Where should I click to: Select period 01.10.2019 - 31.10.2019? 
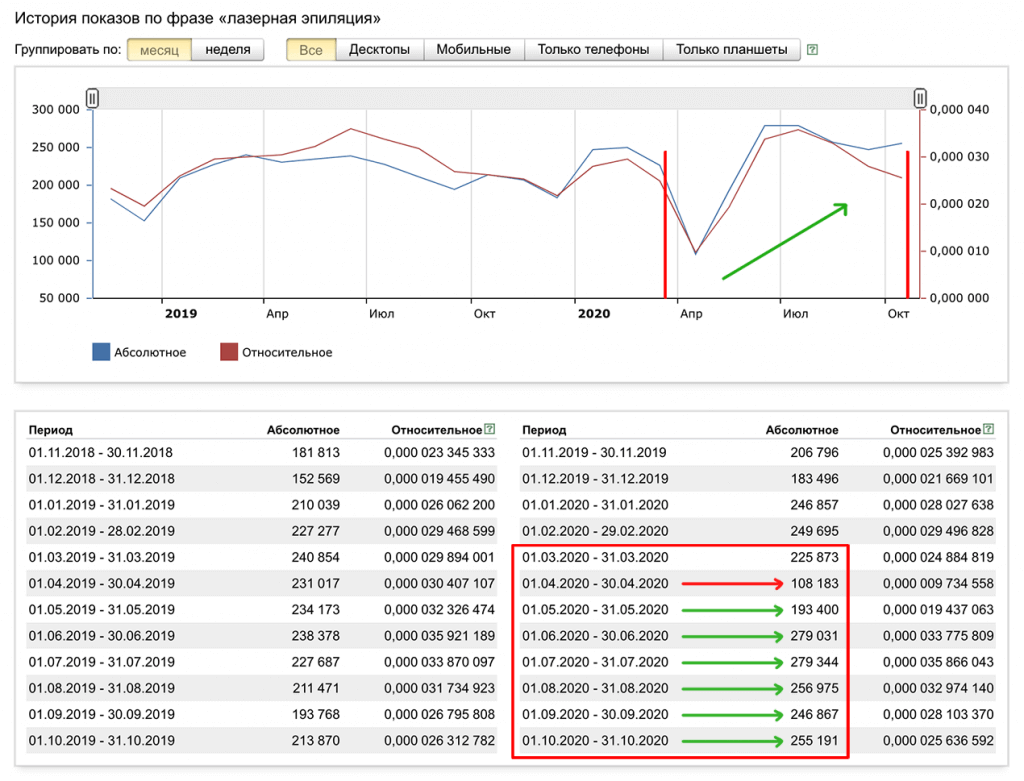pos(101,741)
